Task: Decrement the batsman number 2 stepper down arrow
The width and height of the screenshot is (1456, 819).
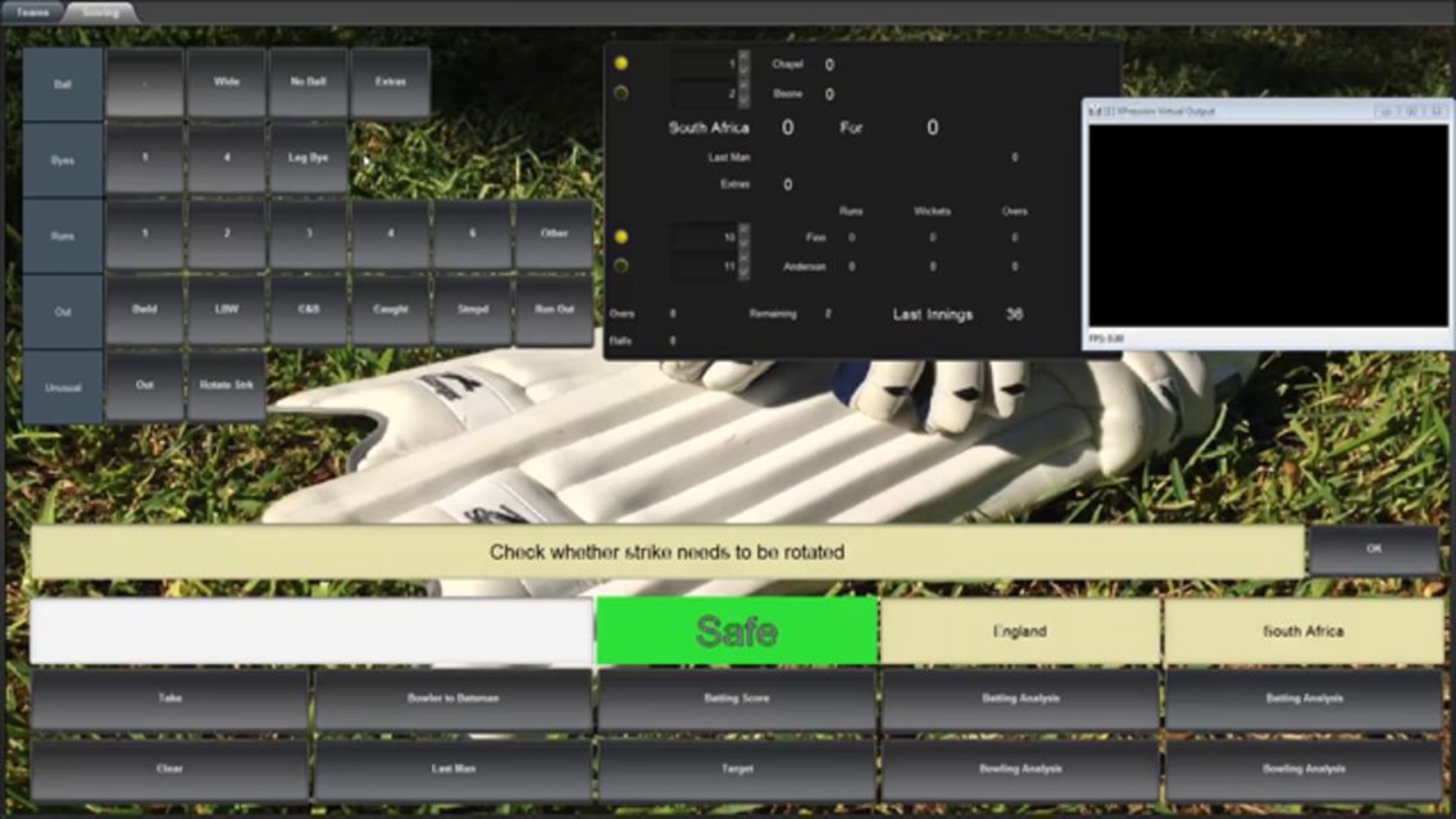Action: 744,100
